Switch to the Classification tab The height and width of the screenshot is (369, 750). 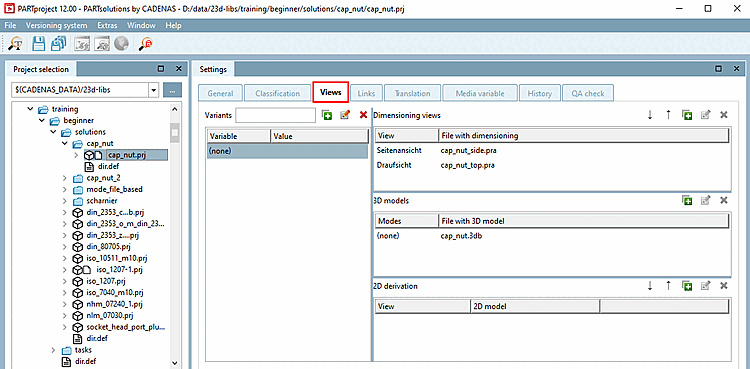pyautogui.click(x=277, y=93)
